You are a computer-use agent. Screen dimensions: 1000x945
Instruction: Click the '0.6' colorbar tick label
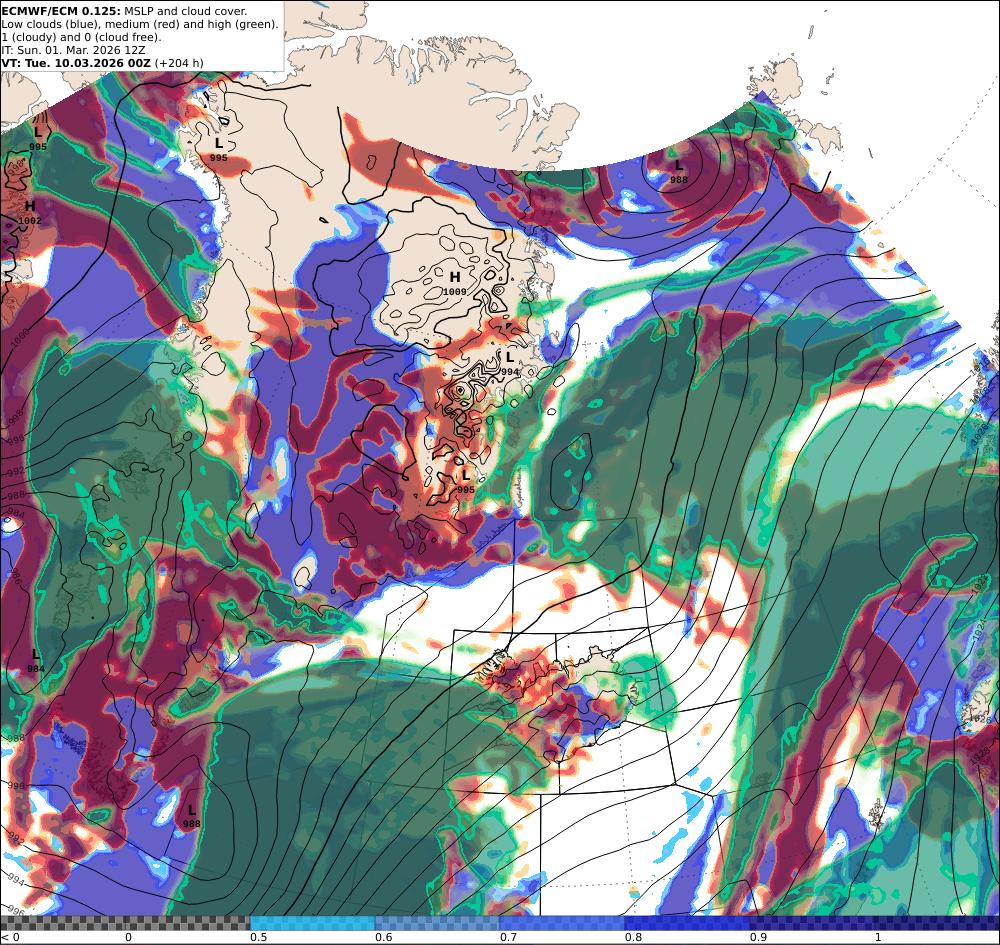point(383,937)
